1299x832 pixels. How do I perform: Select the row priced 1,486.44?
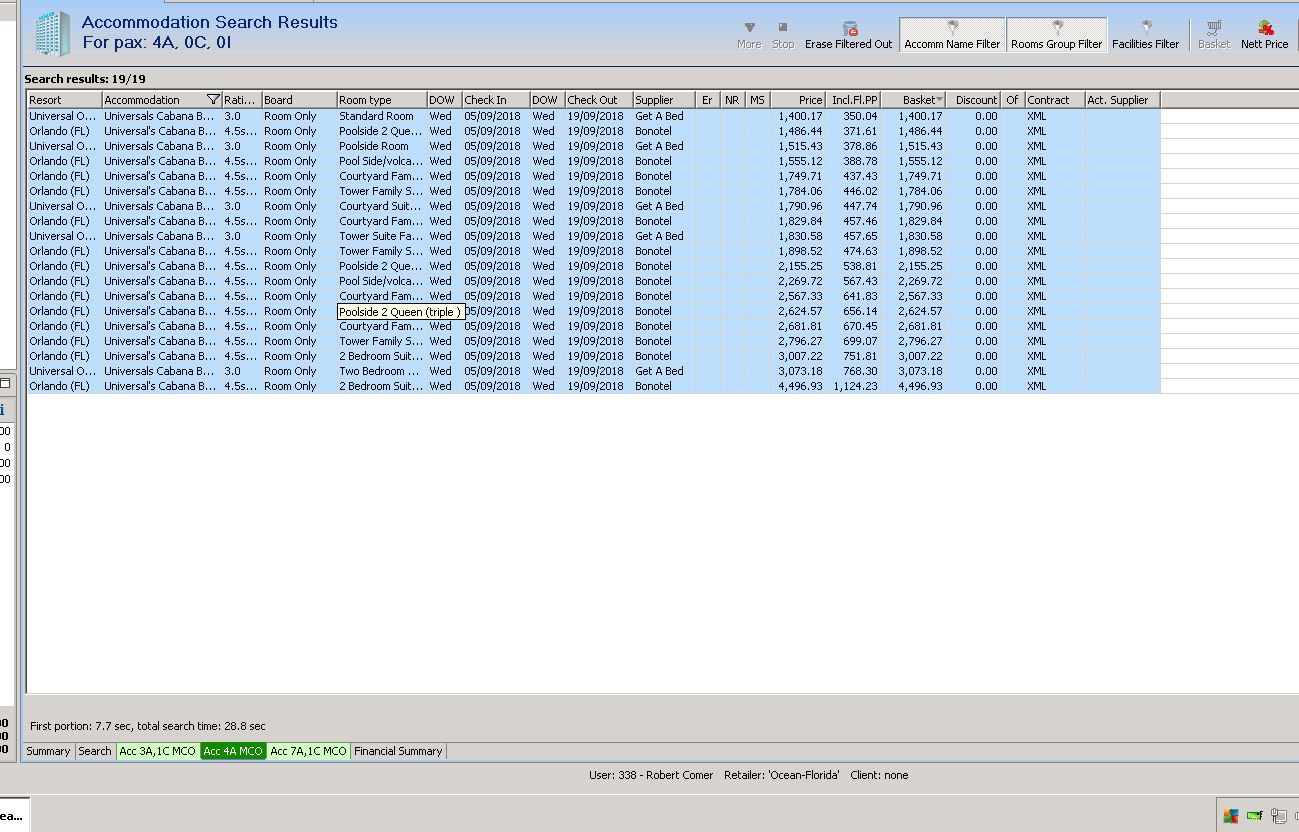pyautogui.click(x=594, y=131)
